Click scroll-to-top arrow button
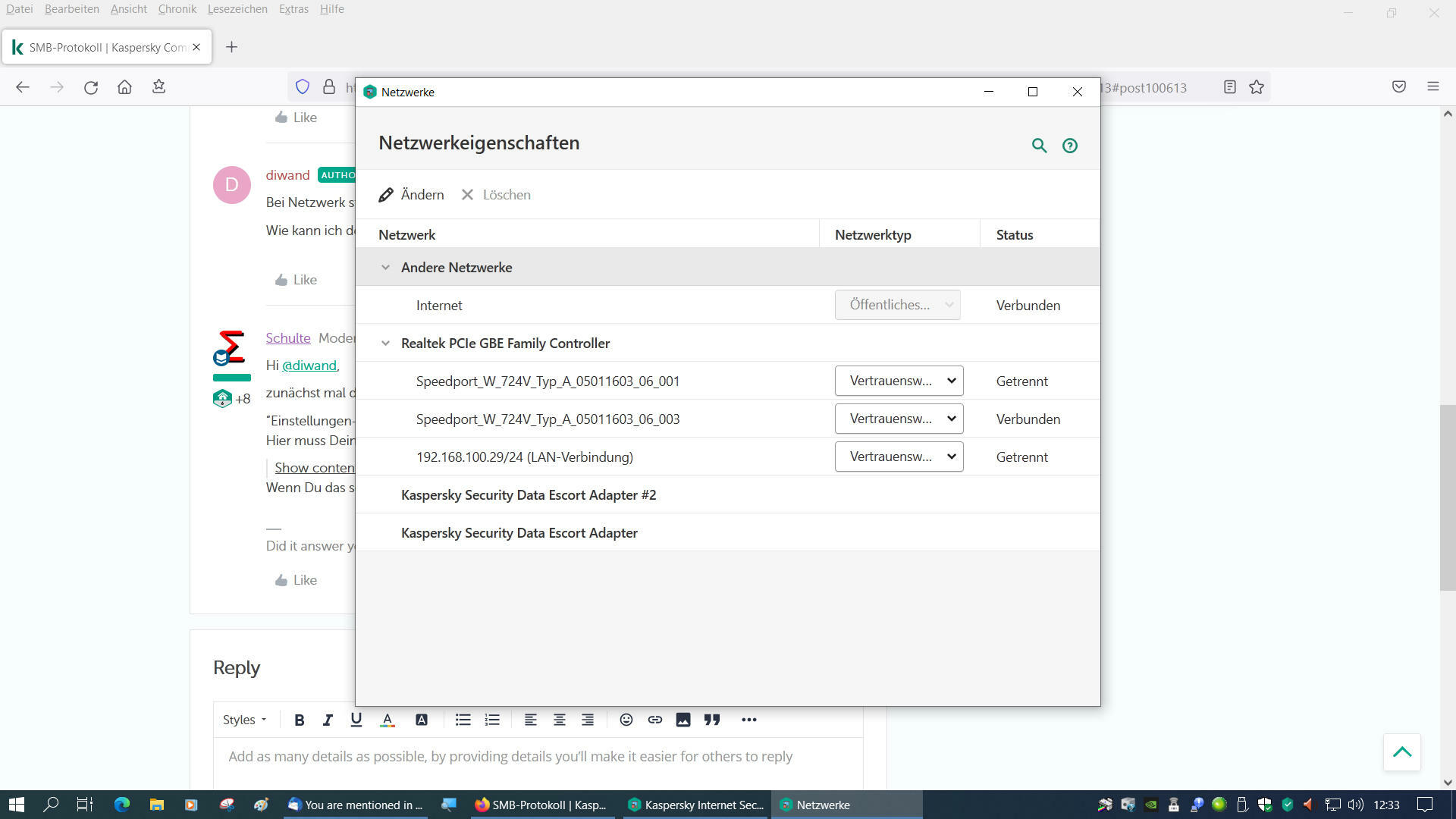1456x819 pixels. pos(1402,752)
